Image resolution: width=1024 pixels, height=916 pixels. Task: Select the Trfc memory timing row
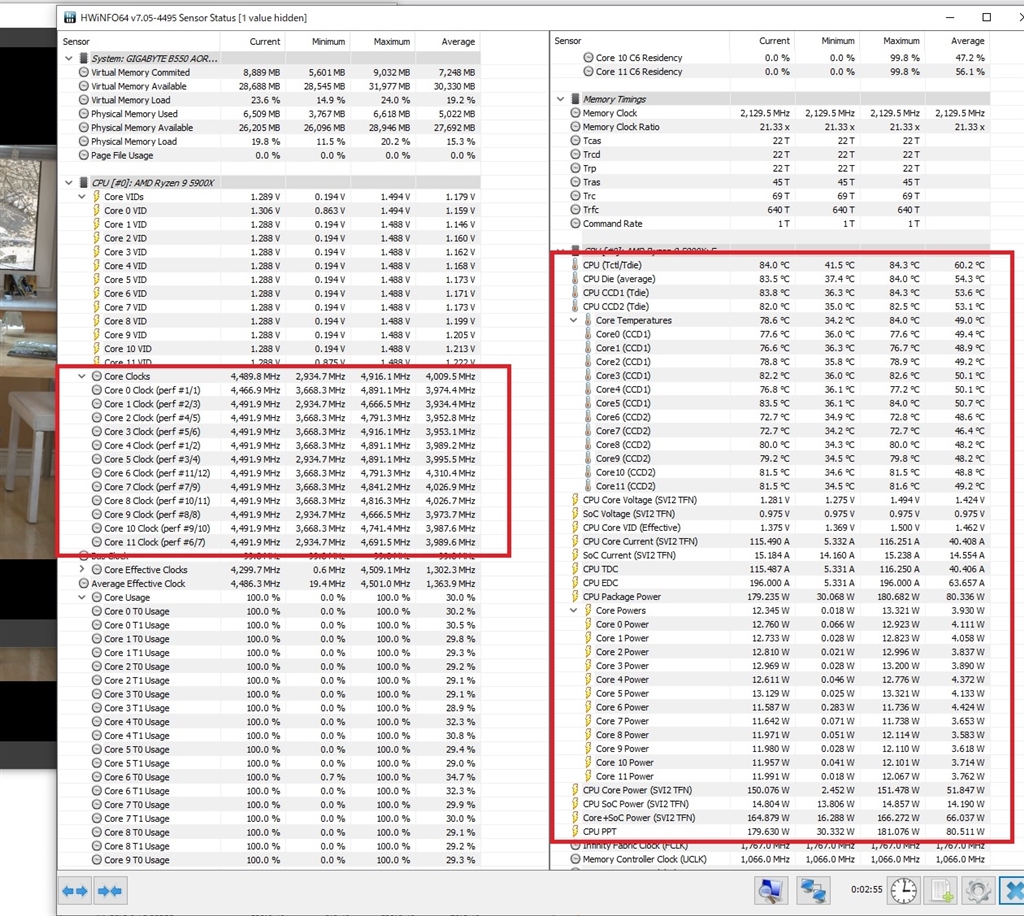click(x=771, y=210)
